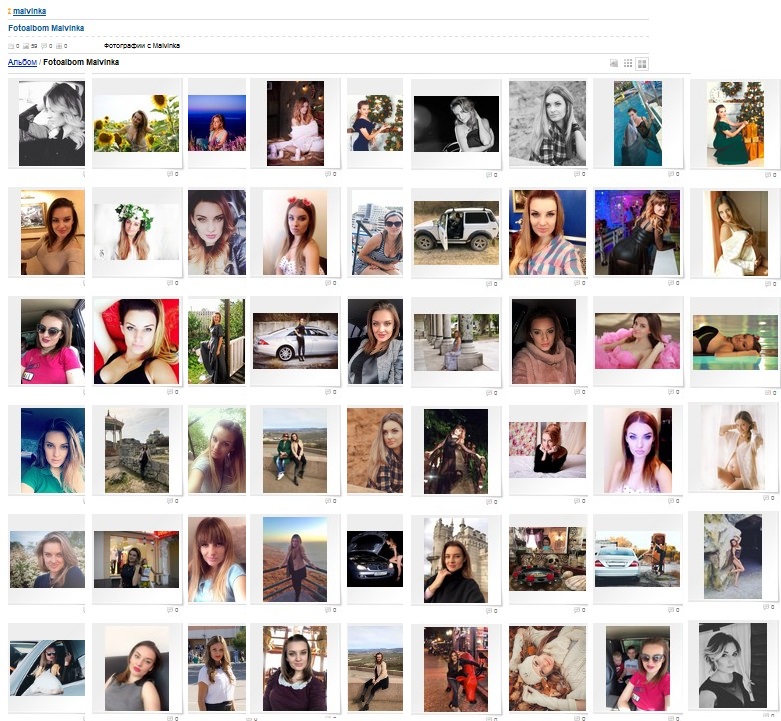
Task: Click the user icon beside malvinka
Action: tap(9, 11)
